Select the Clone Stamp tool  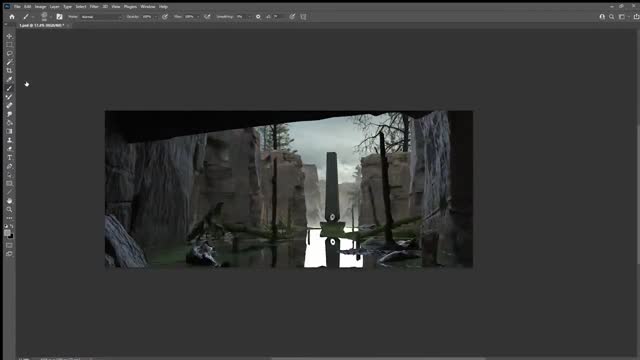(9, 140)
